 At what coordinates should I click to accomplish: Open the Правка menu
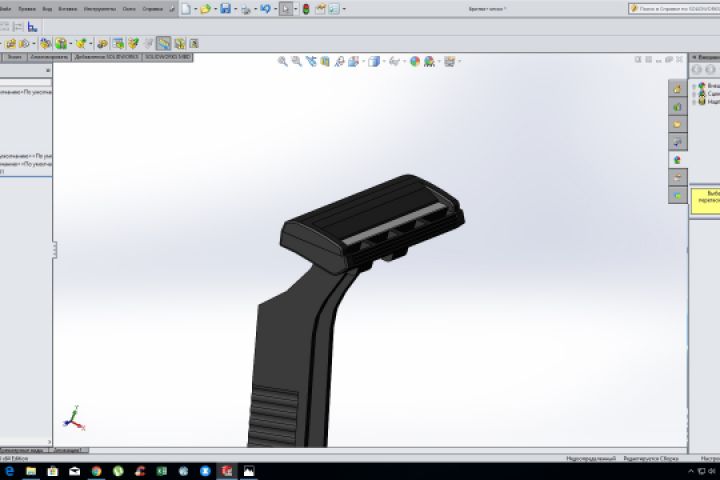26,9
